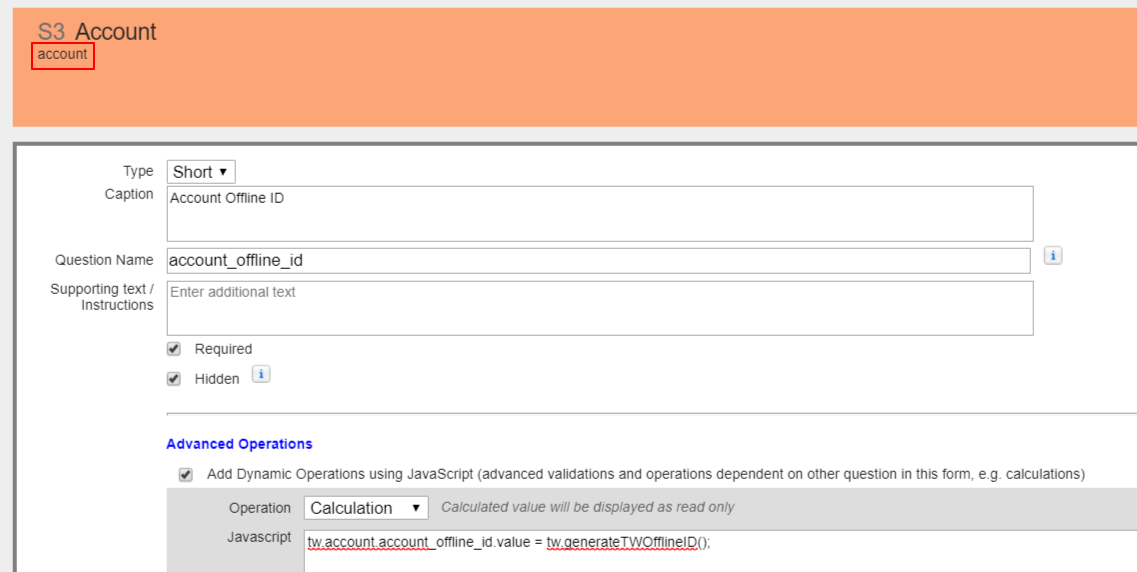1137x572 pixels.
Task: Open the Operation dropdown showing Calculation
Action: (x=366, y=508)
